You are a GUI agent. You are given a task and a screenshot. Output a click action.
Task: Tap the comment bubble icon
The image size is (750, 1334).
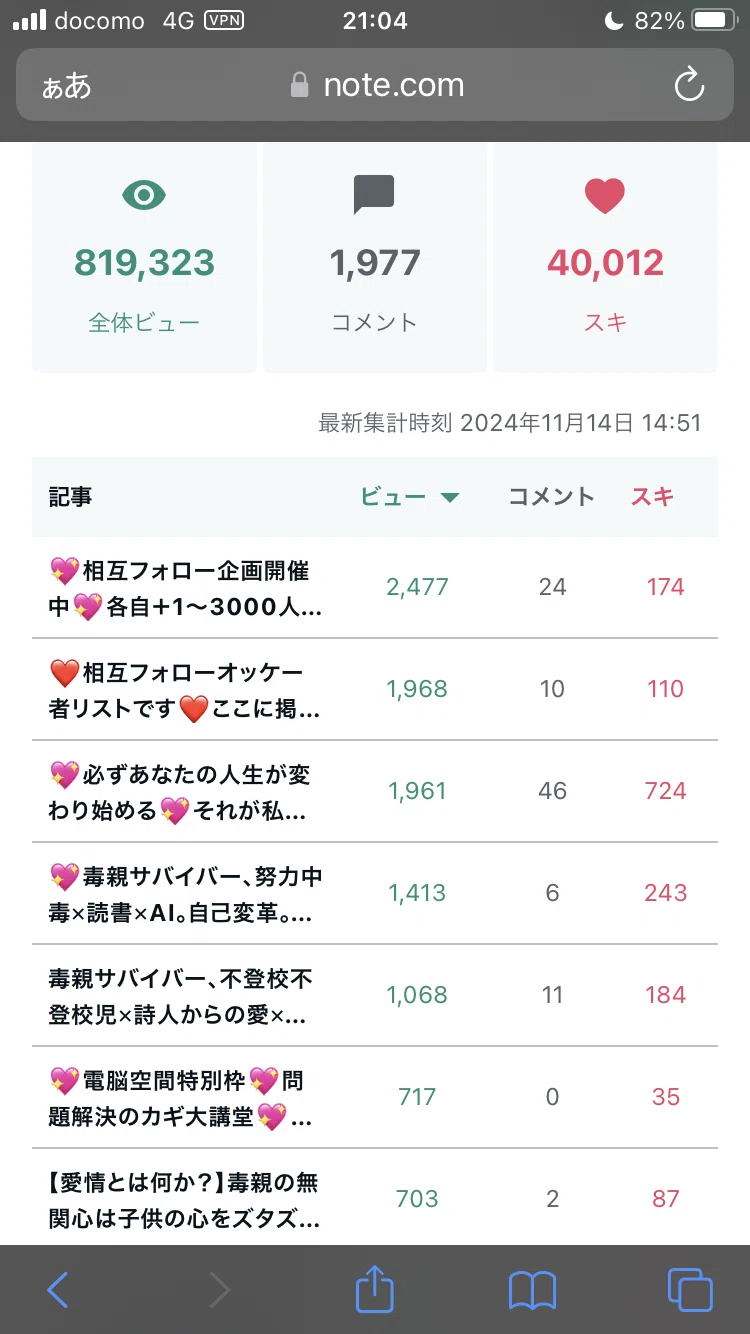pyautogui.click(x=374, y=195)
